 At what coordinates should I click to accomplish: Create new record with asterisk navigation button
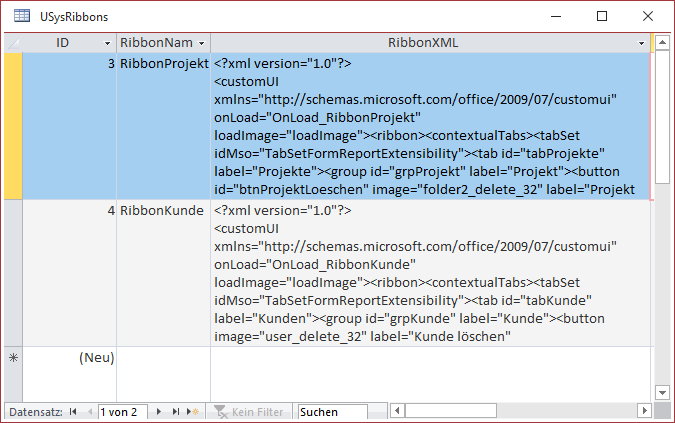coord(192,412)
